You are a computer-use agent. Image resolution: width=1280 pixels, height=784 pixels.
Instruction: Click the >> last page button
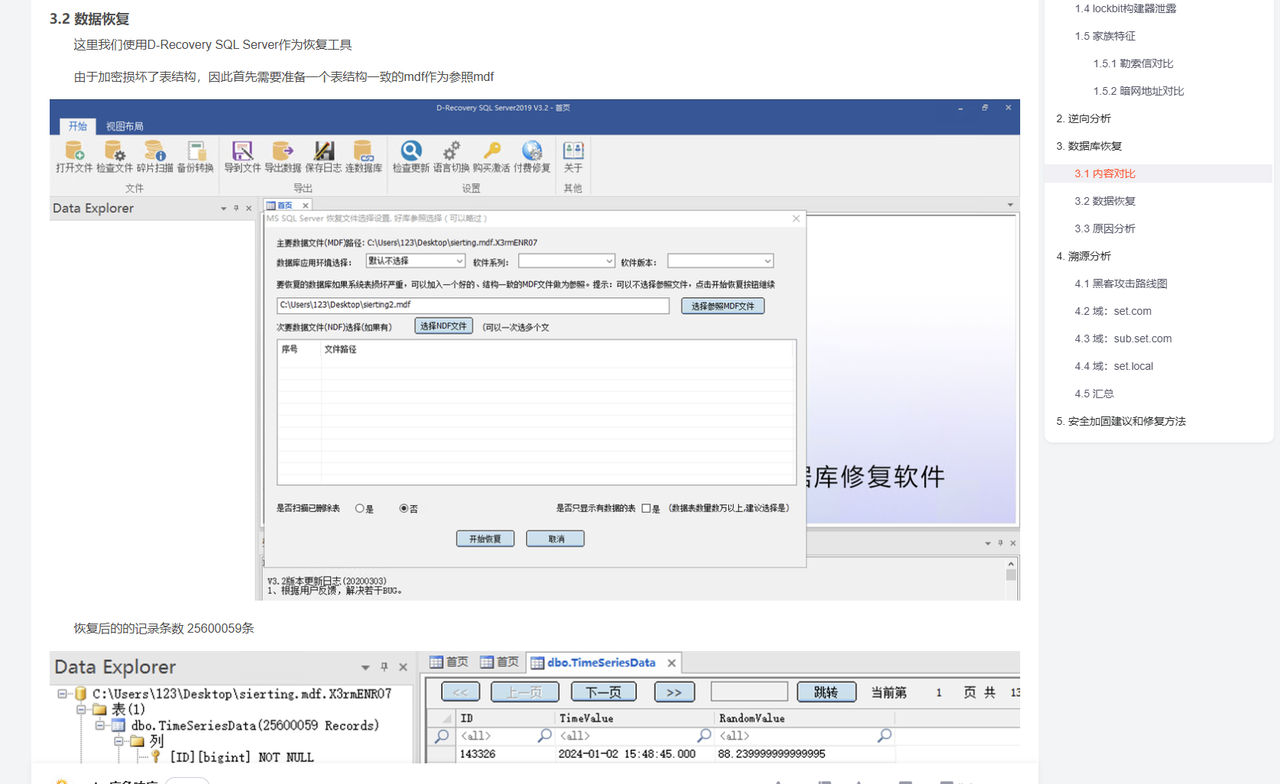tap(674, 692)
